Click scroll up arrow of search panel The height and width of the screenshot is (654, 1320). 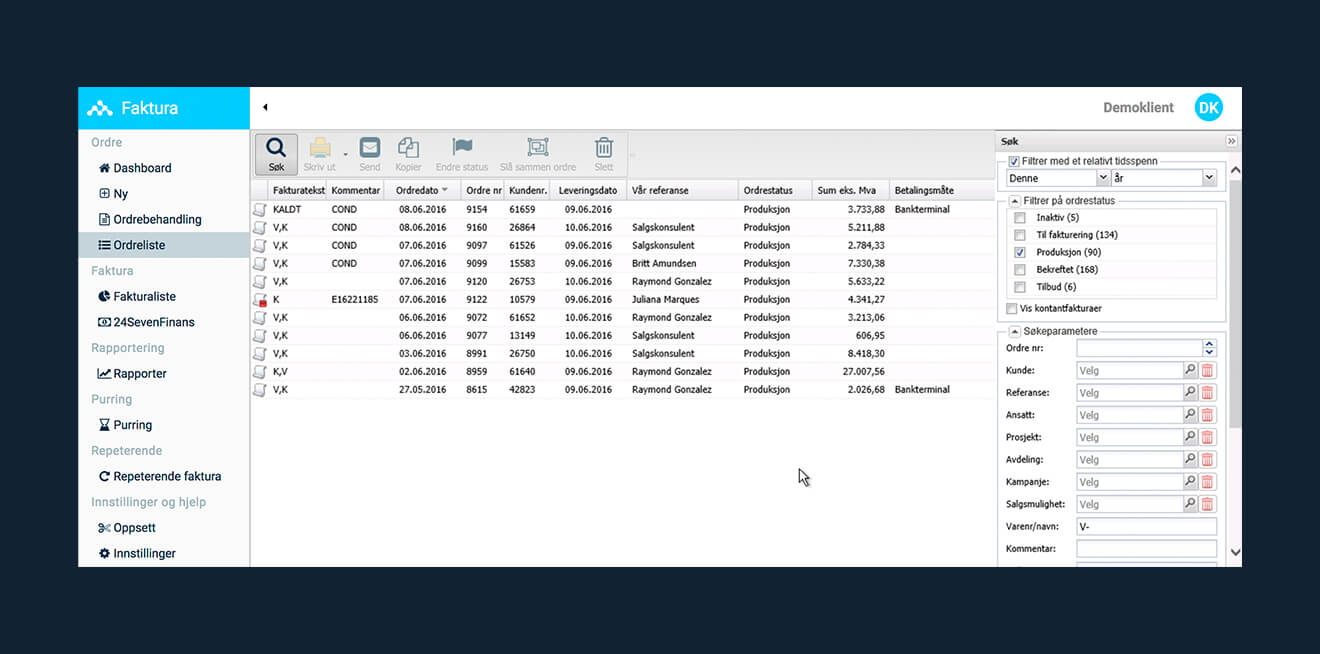pyautogui.click(x=1235, y=171)
